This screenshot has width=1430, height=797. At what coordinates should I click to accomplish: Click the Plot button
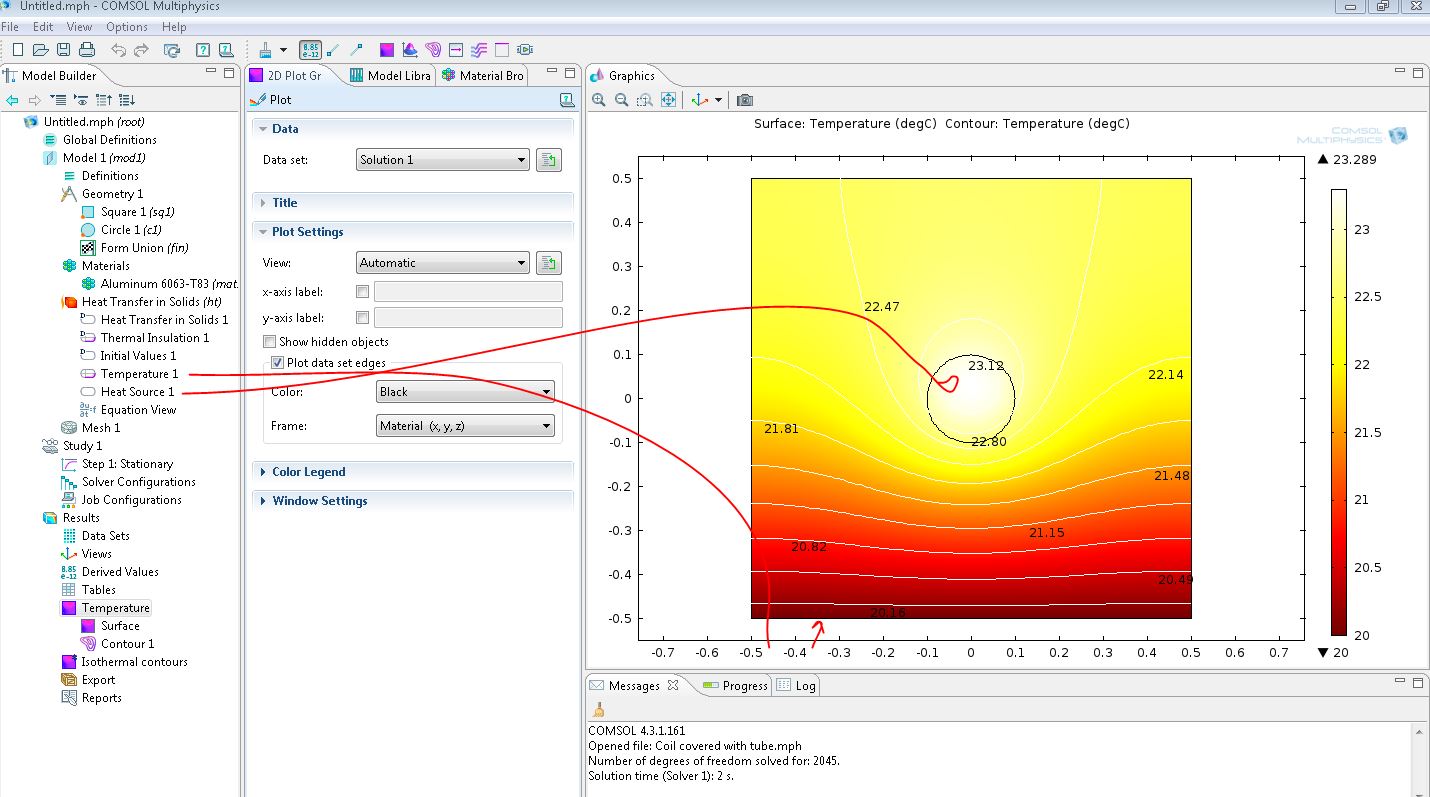click(273, 100)
